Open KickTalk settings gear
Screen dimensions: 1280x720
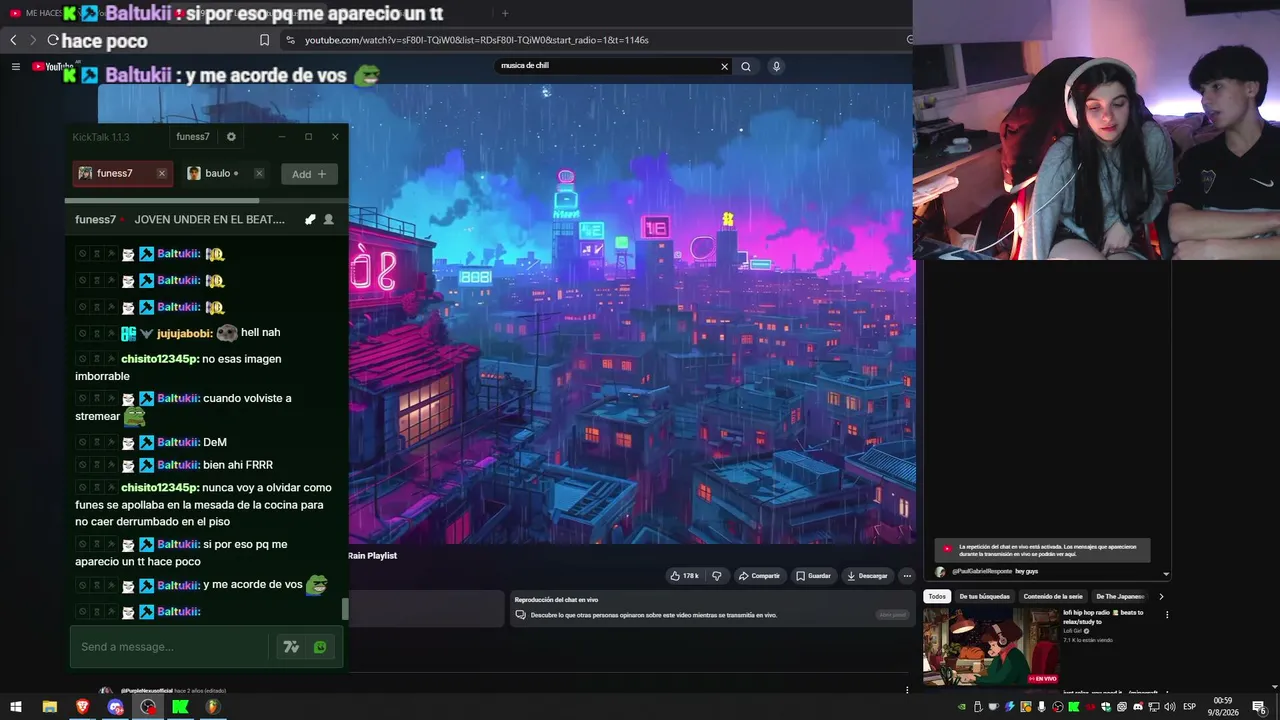coord(231,137)
